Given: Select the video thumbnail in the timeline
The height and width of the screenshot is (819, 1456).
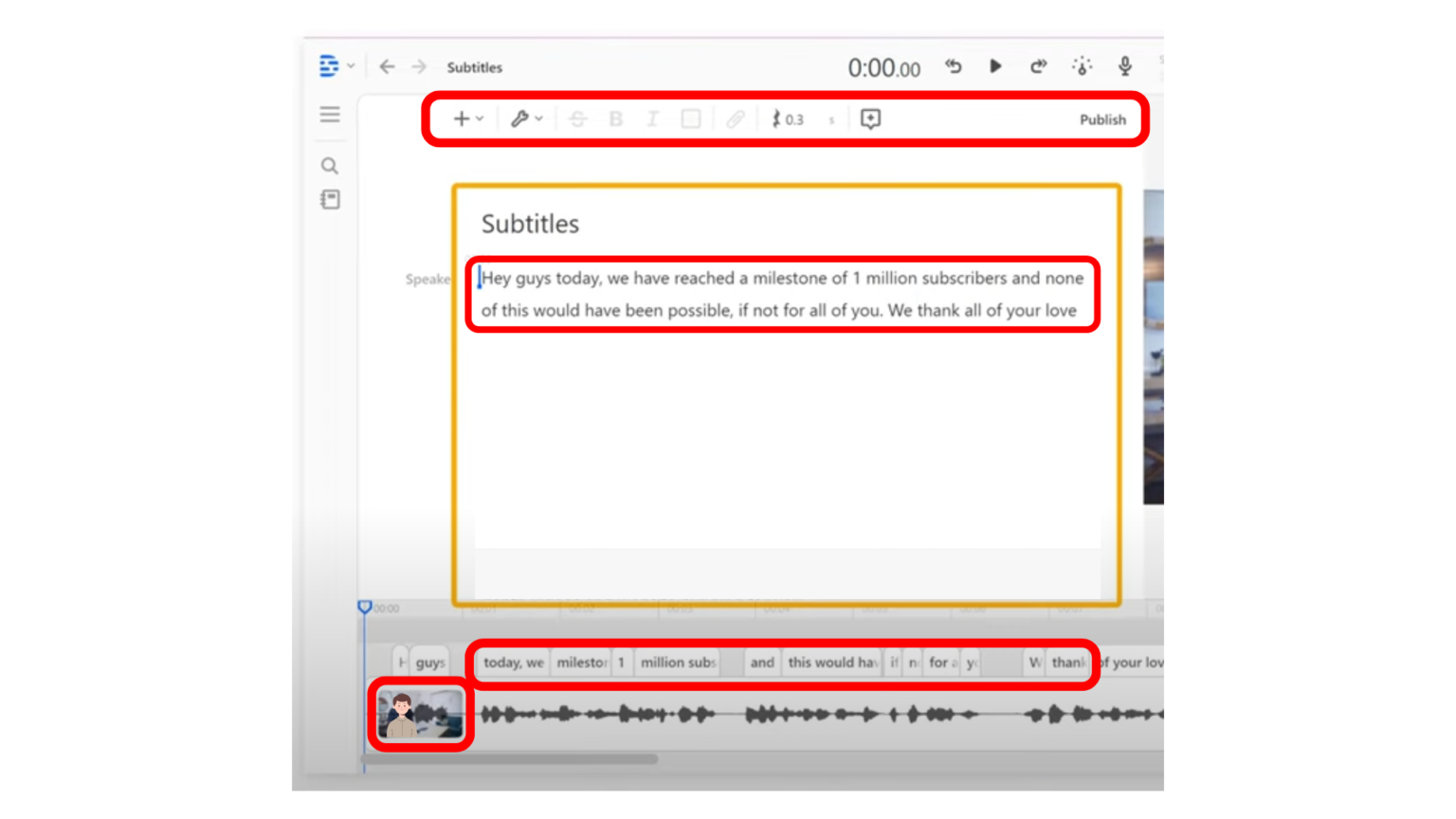Looking at the screenshot, I should coord(418,713).
